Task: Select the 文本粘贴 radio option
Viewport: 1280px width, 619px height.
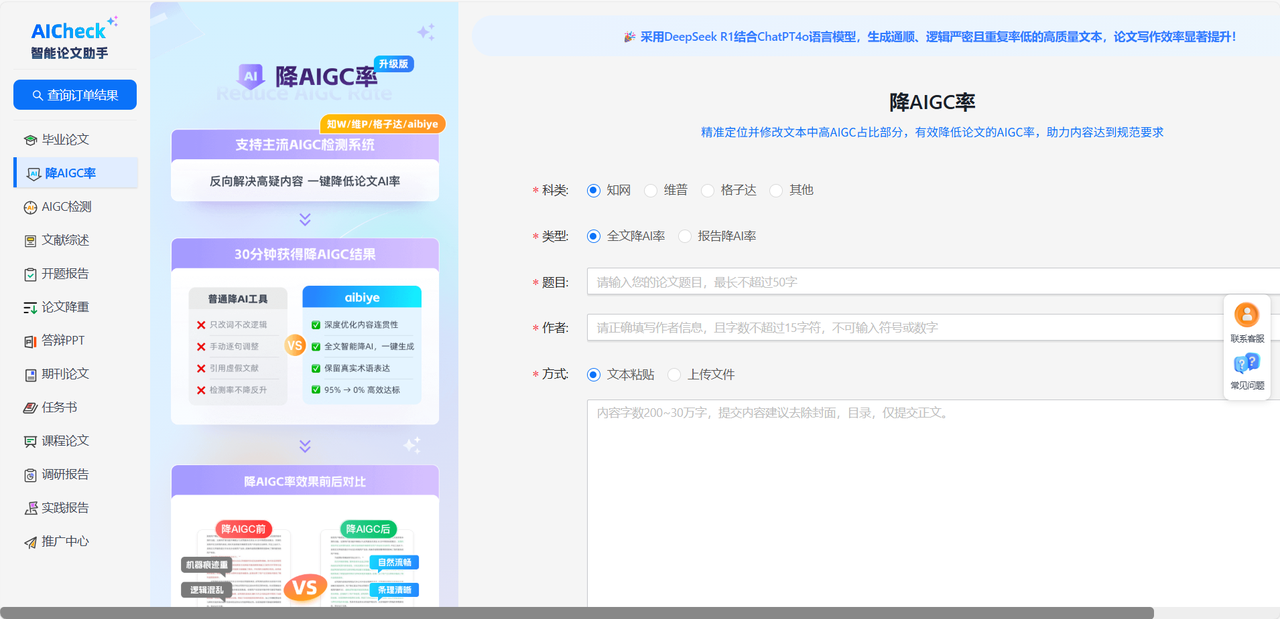Action: [x=594, y=374]
